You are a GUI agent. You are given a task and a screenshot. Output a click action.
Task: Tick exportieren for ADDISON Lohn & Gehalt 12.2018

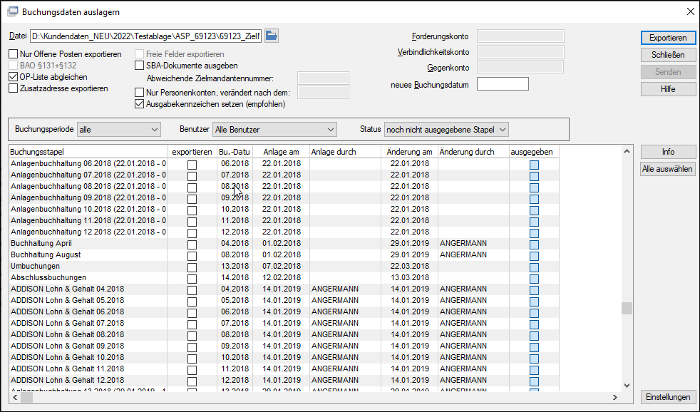pos(192,381)
